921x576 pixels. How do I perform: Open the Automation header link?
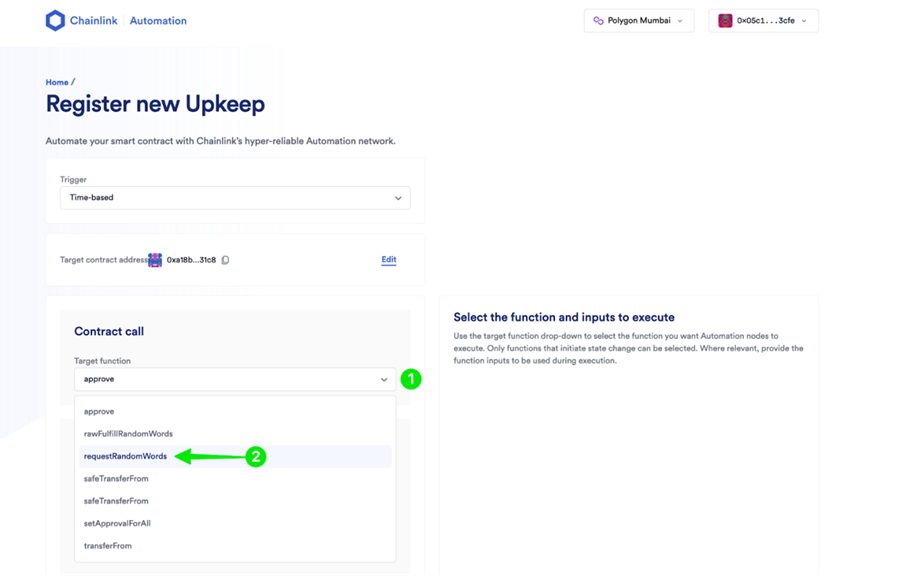(x=158, y=21)
